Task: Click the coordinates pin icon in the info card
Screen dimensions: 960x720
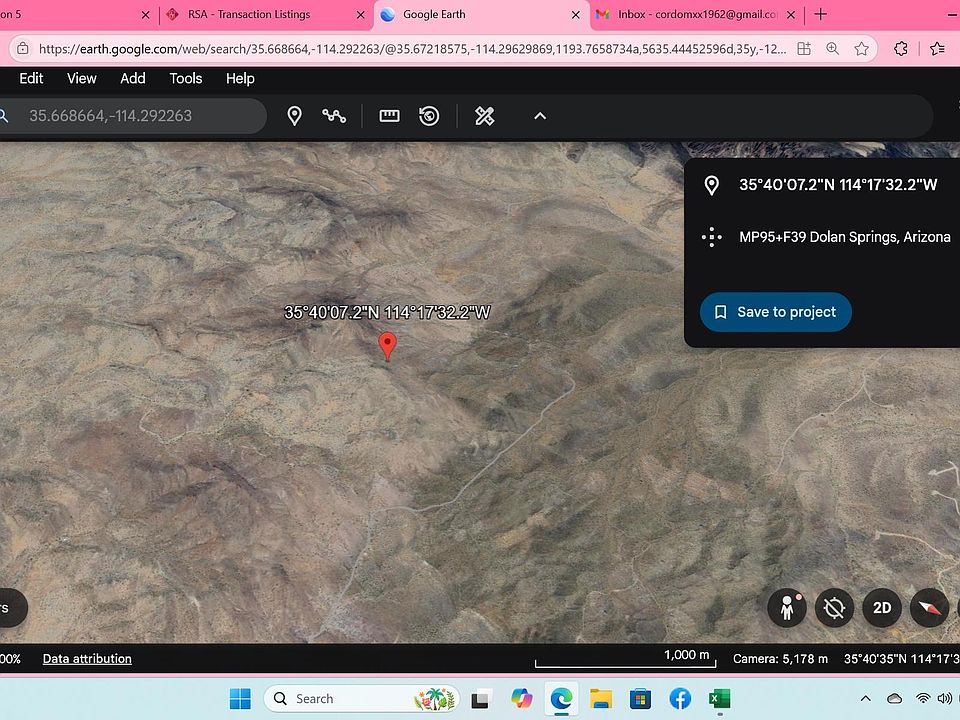Action: (711, 185)
